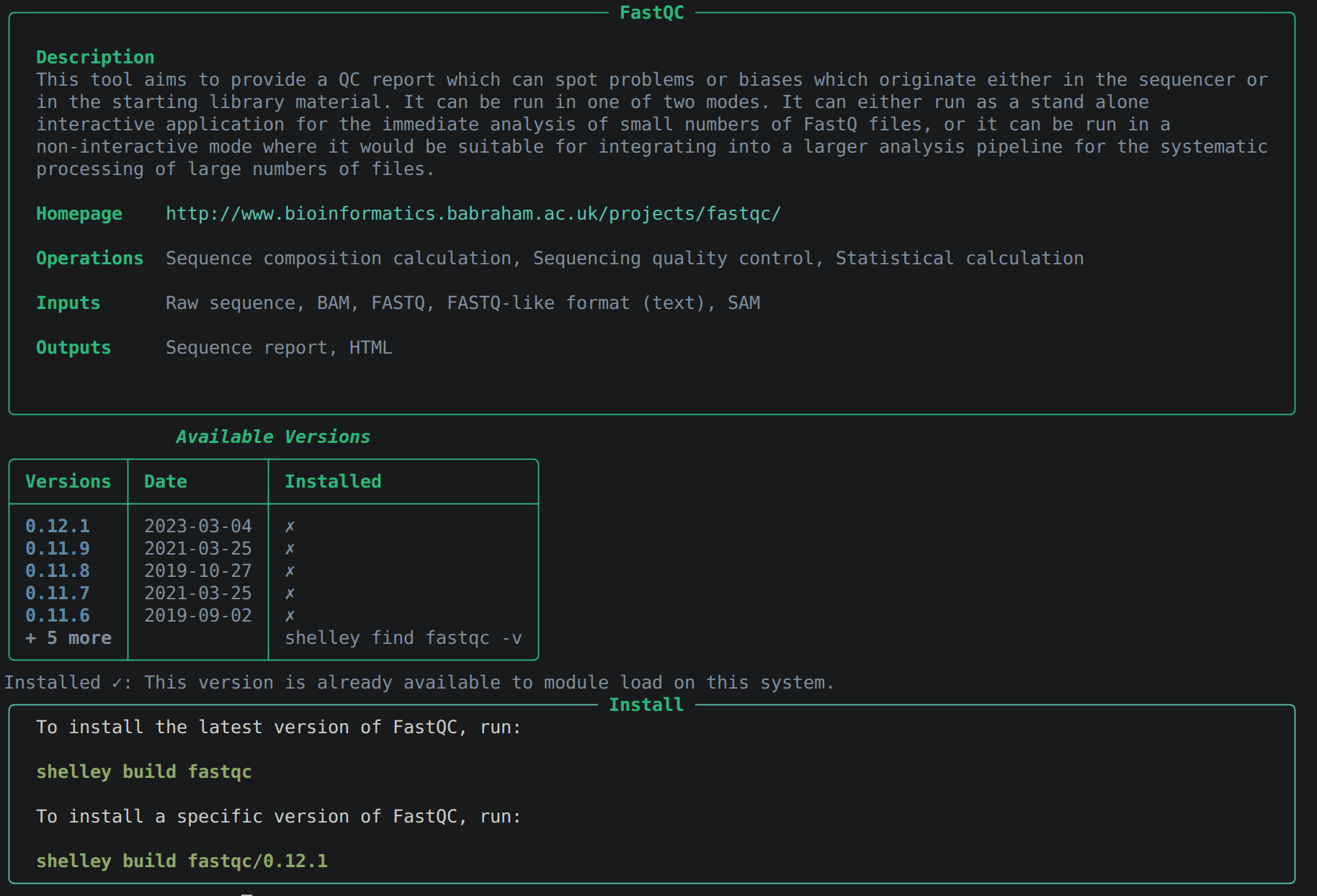
Task: Click the Install panel title
Action: point(646,705)
